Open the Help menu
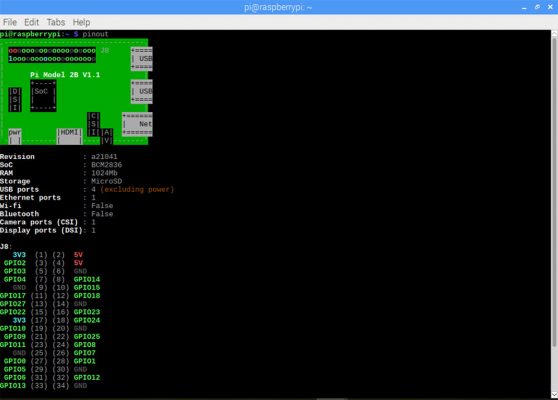 click(x=81, y=22)
